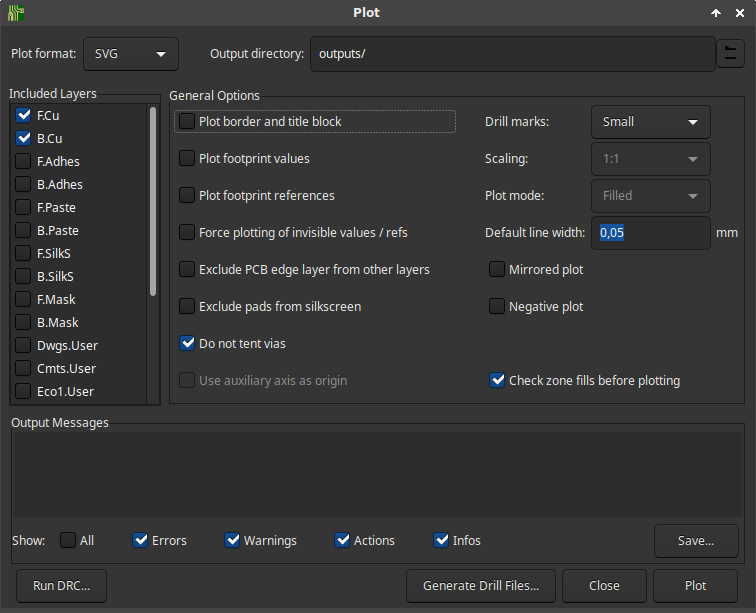Uncheck the Warnings message filter
The image size is (756, 613).
[x=233, y=541]
